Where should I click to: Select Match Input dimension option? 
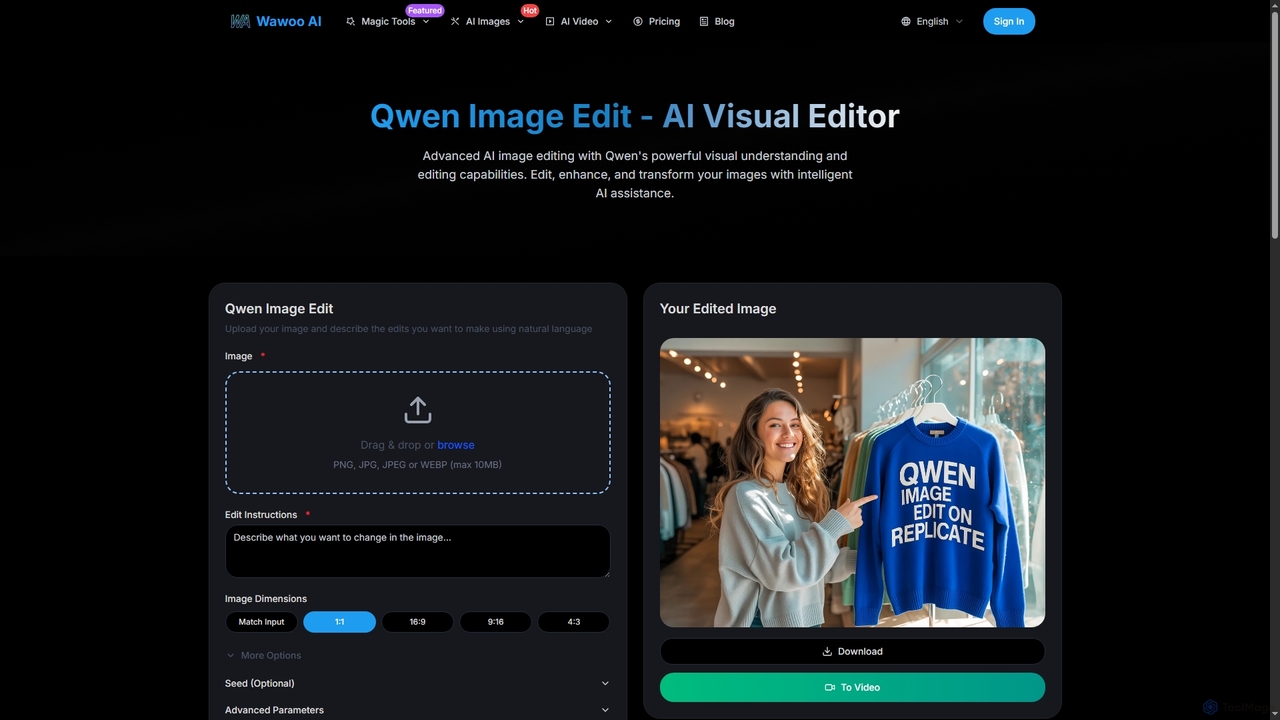tap(261, 622)
